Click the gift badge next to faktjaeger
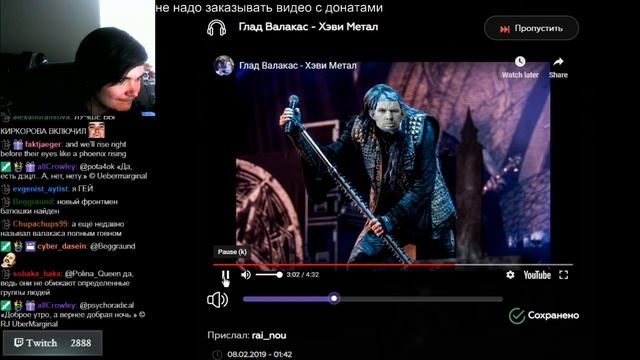The width and height of the screenshot is (640, 360). [x=18, y=144]
